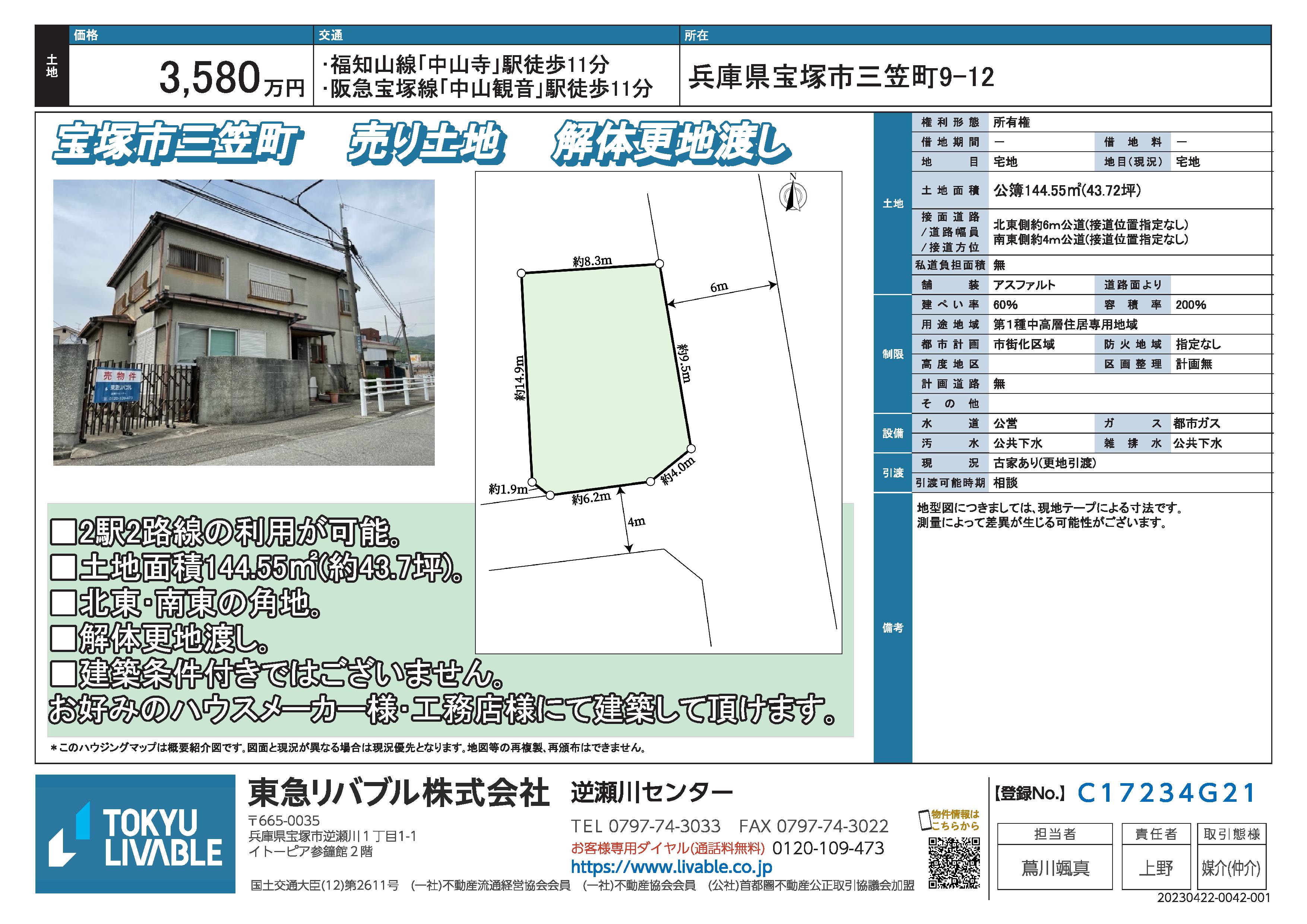Check the box beside 解体更地渡し

(63, 639)
